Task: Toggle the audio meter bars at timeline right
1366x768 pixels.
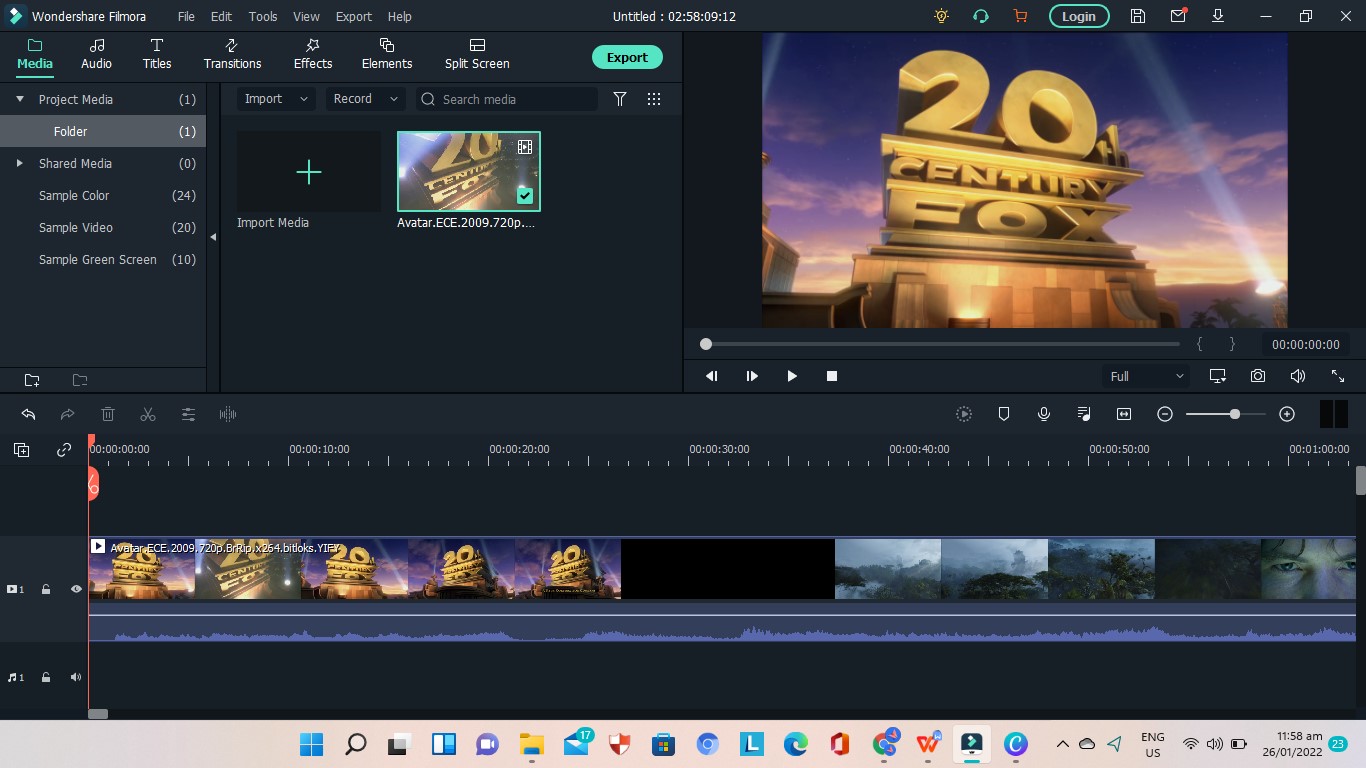Action: click(x=1334, y=414)
